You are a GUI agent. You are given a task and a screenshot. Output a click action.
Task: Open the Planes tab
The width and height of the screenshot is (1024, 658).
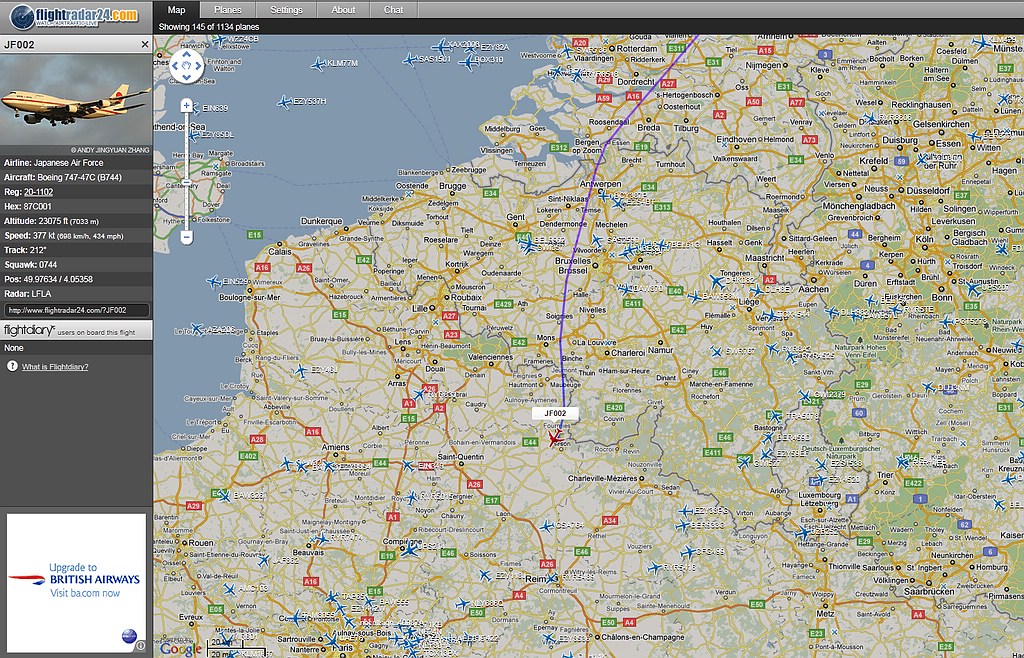[227, 10]
